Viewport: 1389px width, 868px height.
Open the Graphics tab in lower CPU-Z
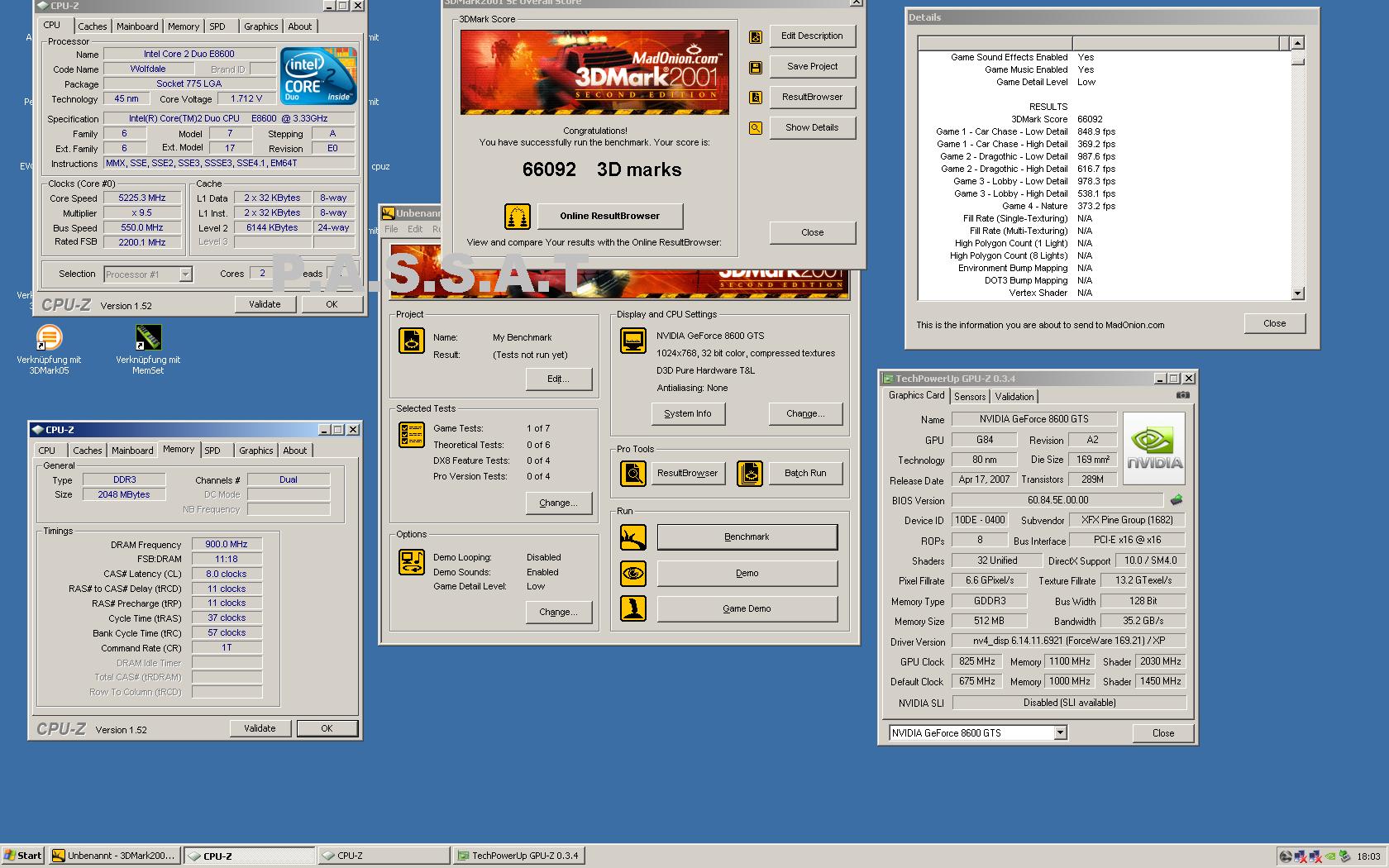tap(256, 451)
